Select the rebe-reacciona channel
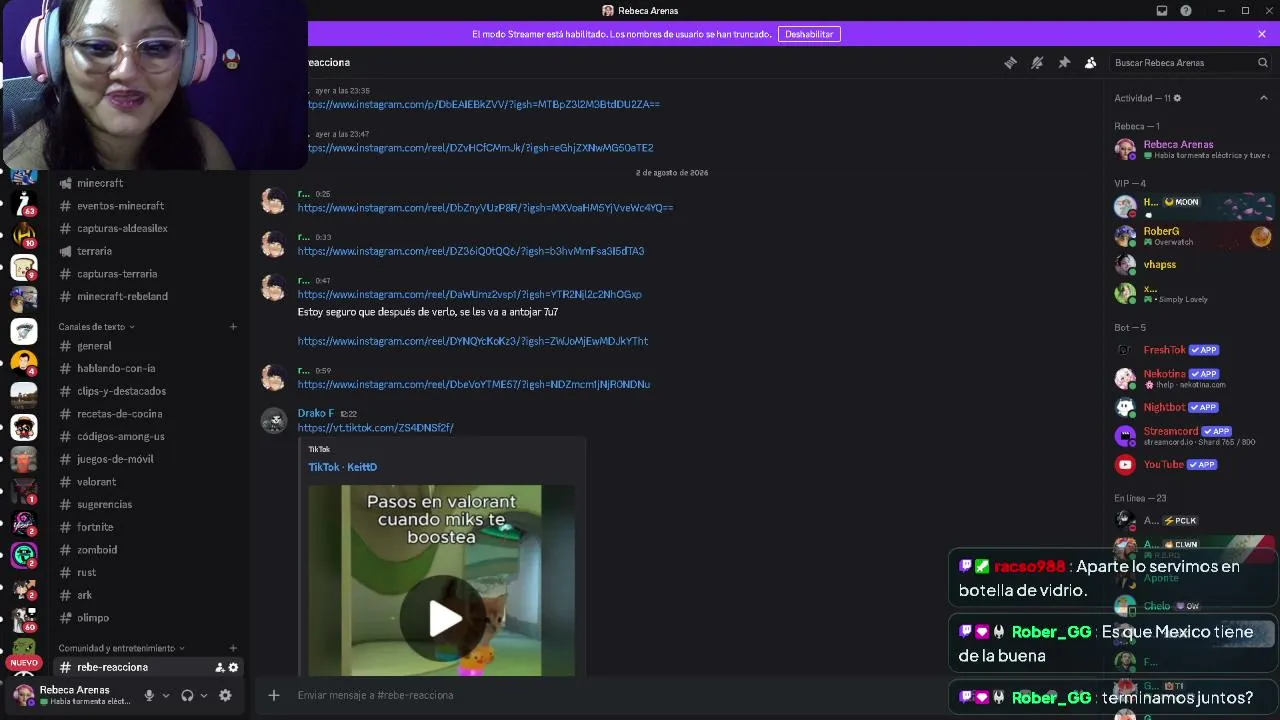 pyautogui.click(x=147, y=667)
